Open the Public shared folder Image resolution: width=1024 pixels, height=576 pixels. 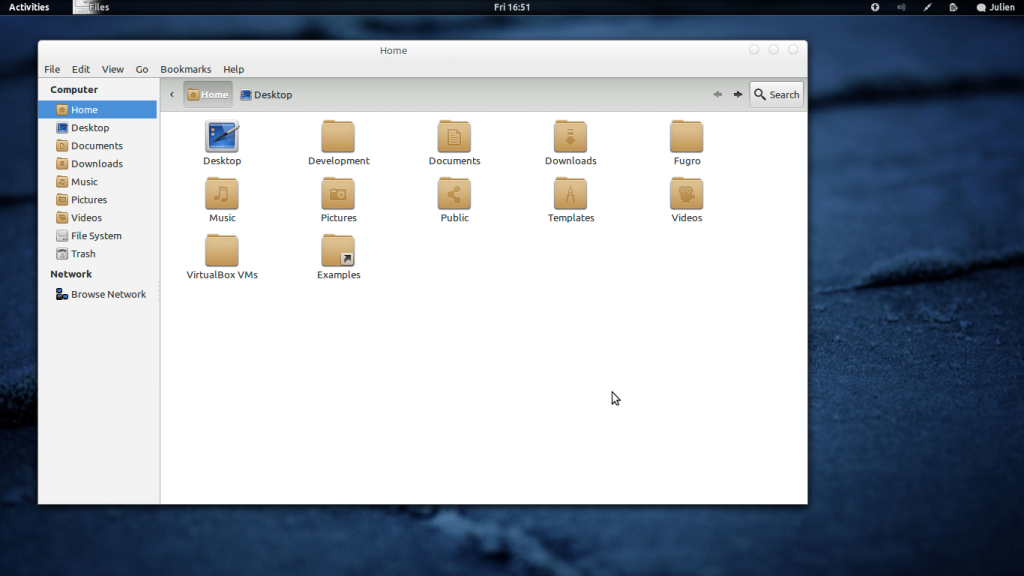454,194
